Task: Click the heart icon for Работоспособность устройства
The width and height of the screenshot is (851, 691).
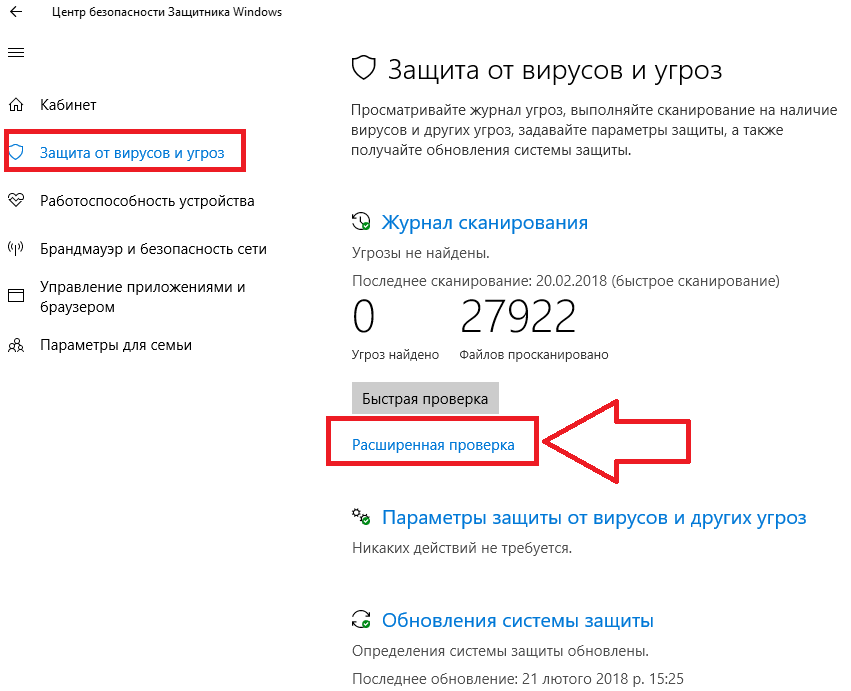Action: pyautogui.click(x=16, y=201)
